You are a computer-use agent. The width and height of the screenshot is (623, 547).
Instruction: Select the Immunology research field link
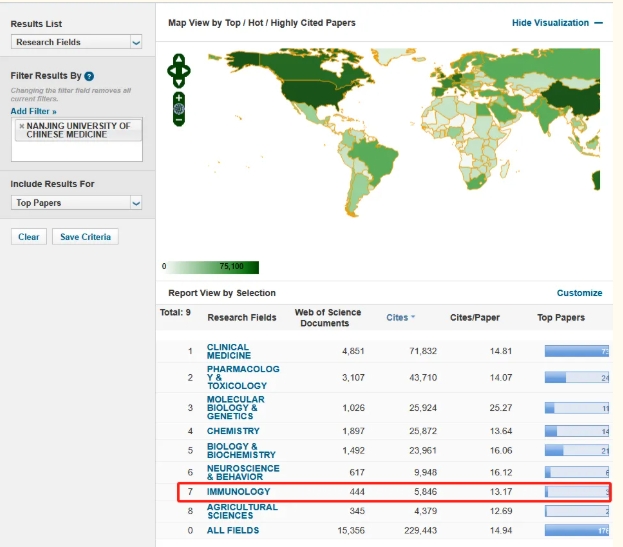coord(238,492)
